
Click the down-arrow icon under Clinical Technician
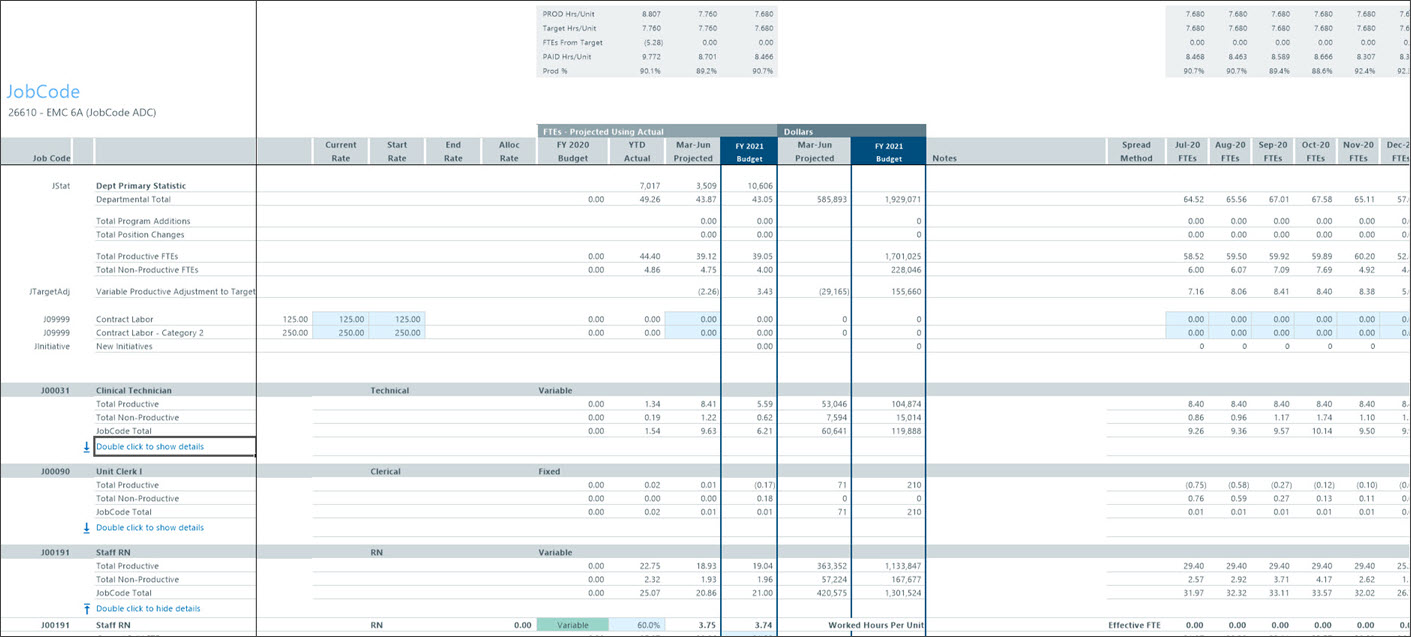coord(87,446)
